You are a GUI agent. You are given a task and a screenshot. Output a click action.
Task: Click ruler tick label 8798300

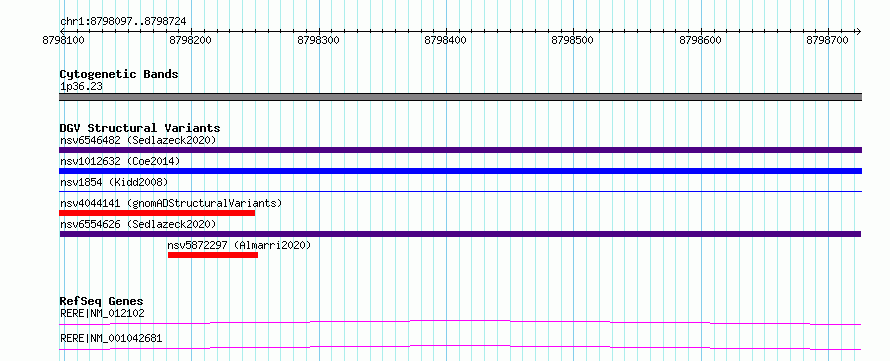point(318,40)
